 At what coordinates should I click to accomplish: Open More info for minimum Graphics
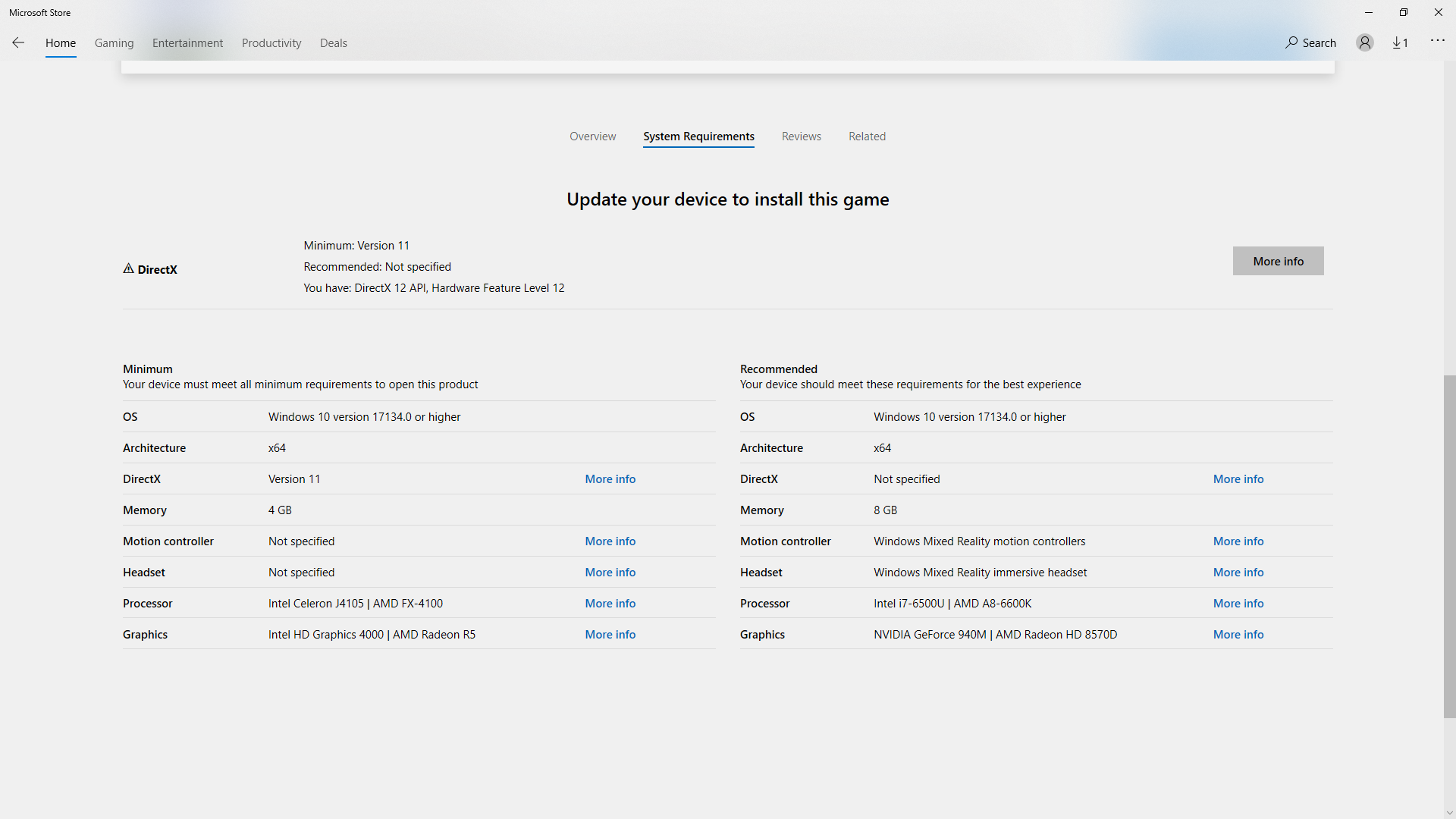[610, 635]
